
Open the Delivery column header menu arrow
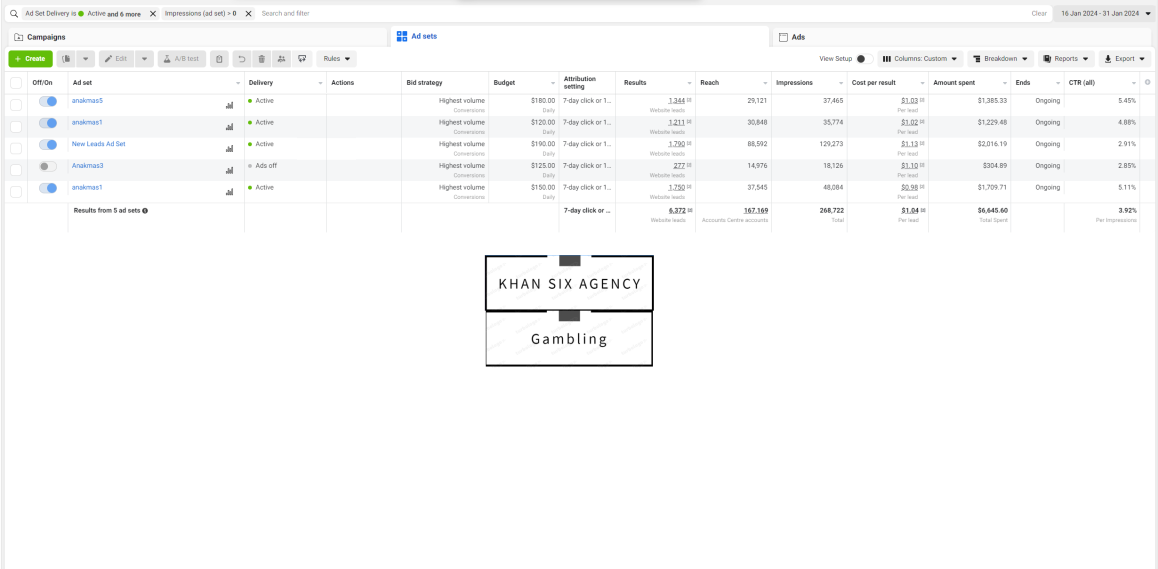coord(321,83)
